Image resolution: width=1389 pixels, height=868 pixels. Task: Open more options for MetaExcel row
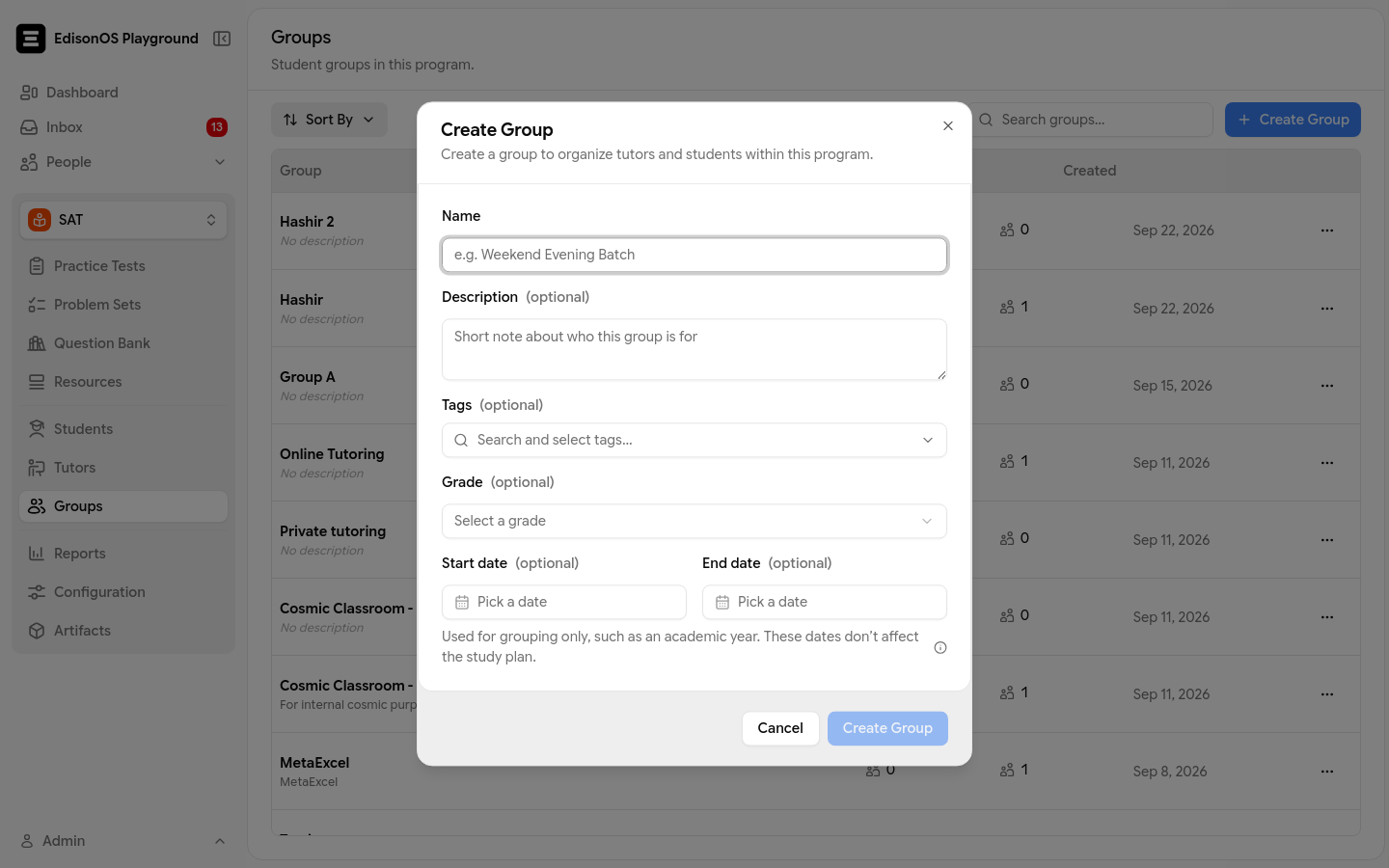pyautogui.click(x=1327, y=772)
